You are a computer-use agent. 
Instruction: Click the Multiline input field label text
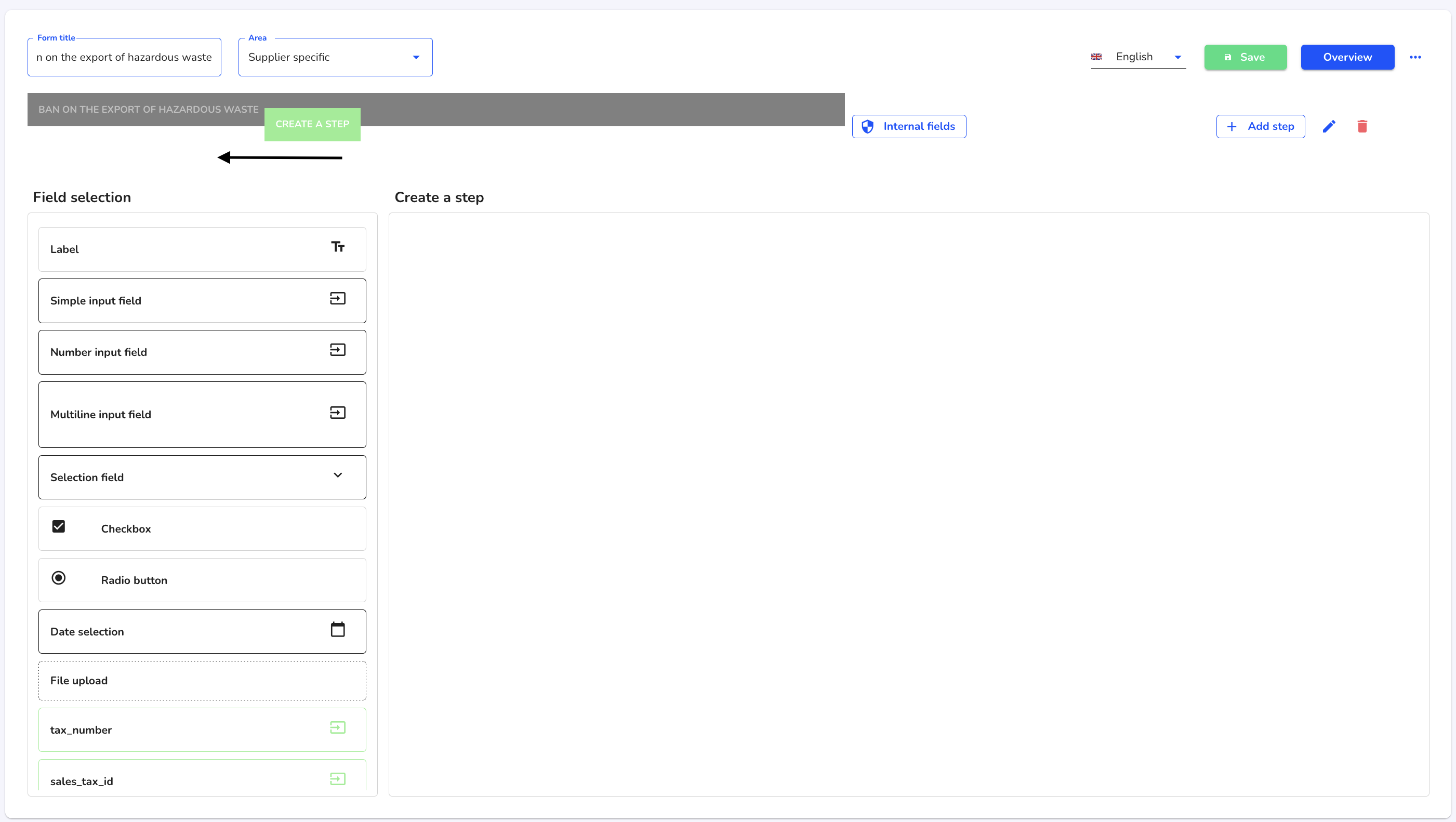(x=101, y=415)
